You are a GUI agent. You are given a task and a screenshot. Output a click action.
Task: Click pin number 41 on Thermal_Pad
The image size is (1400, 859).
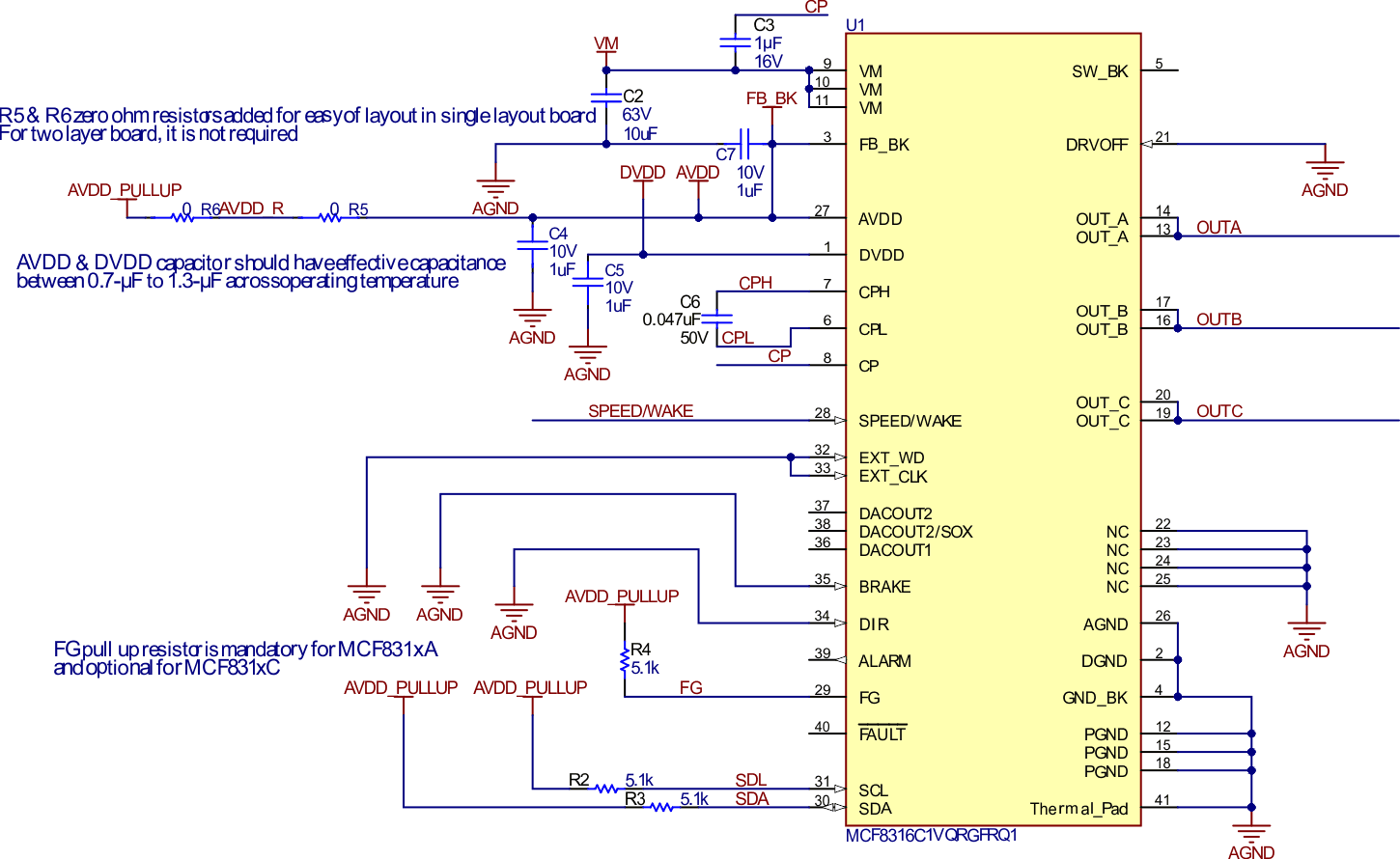1162,800
